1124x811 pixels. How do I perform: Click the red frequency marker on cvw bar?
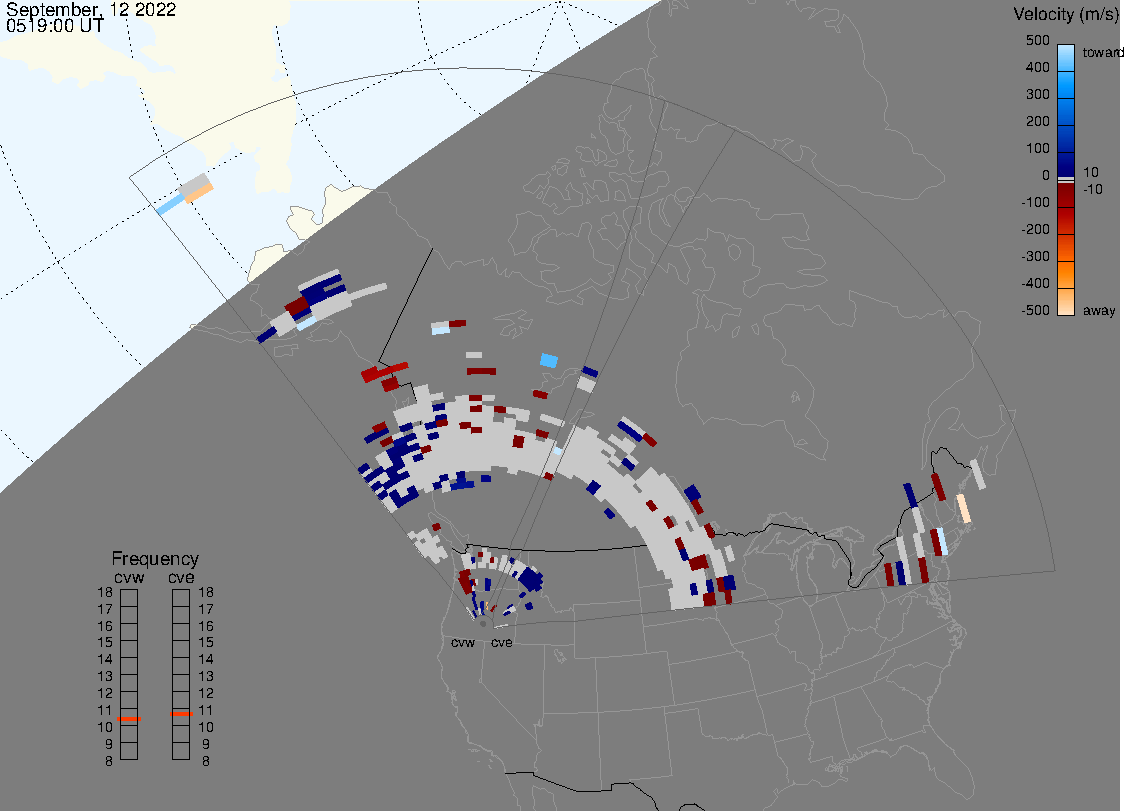coord(130,718)
